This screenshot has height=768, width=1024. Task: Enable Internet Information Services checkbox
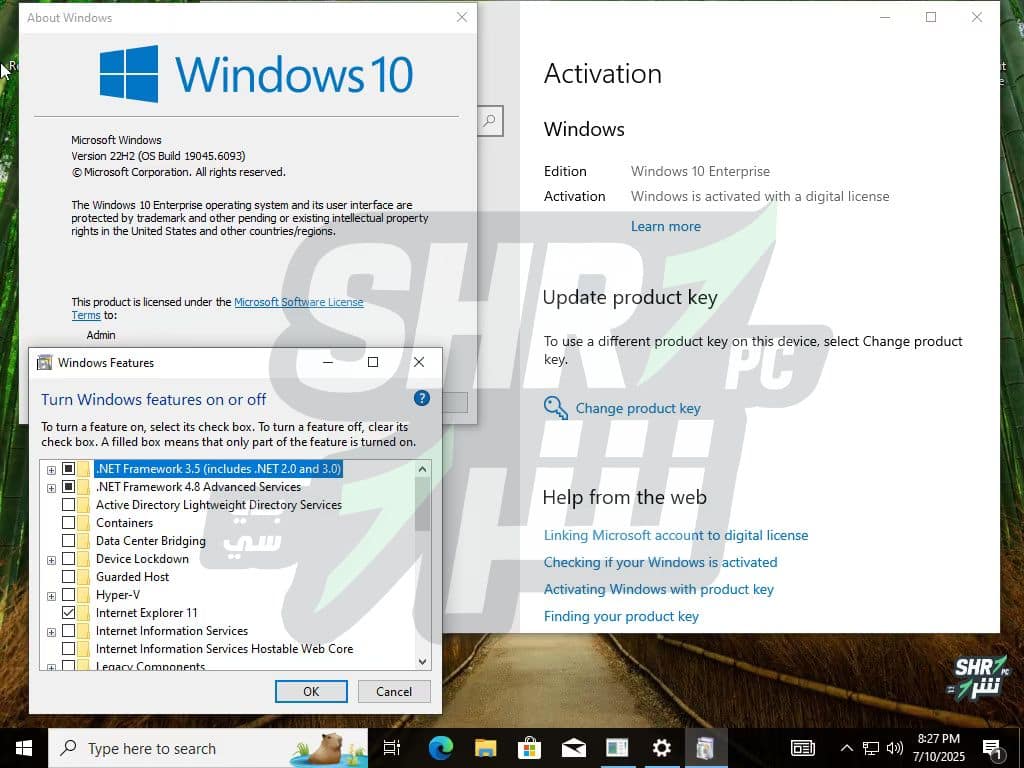[x=69, y=631]
